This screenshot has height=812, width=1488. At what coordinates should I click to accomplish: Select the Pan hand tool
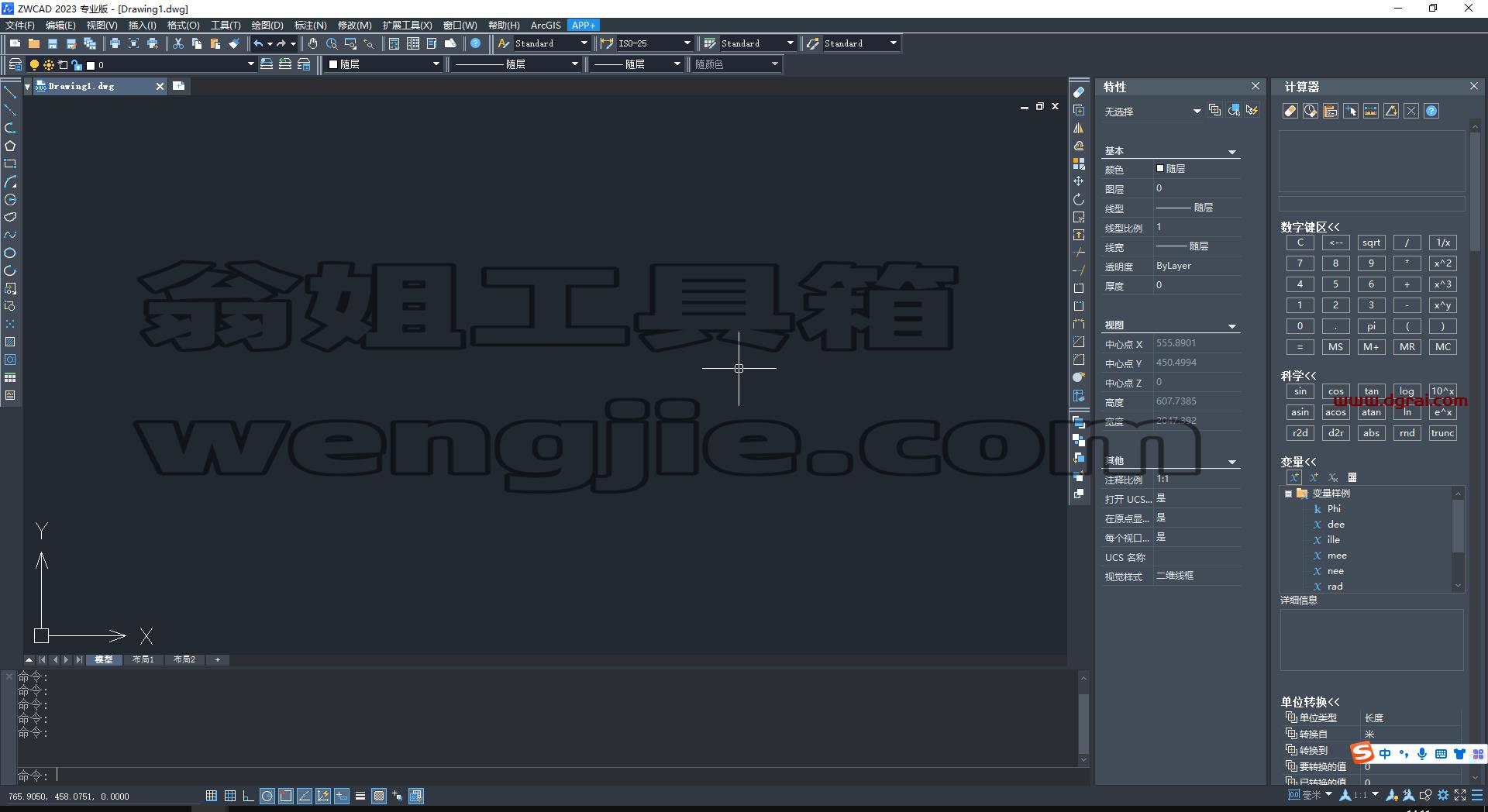pos(313,43)
